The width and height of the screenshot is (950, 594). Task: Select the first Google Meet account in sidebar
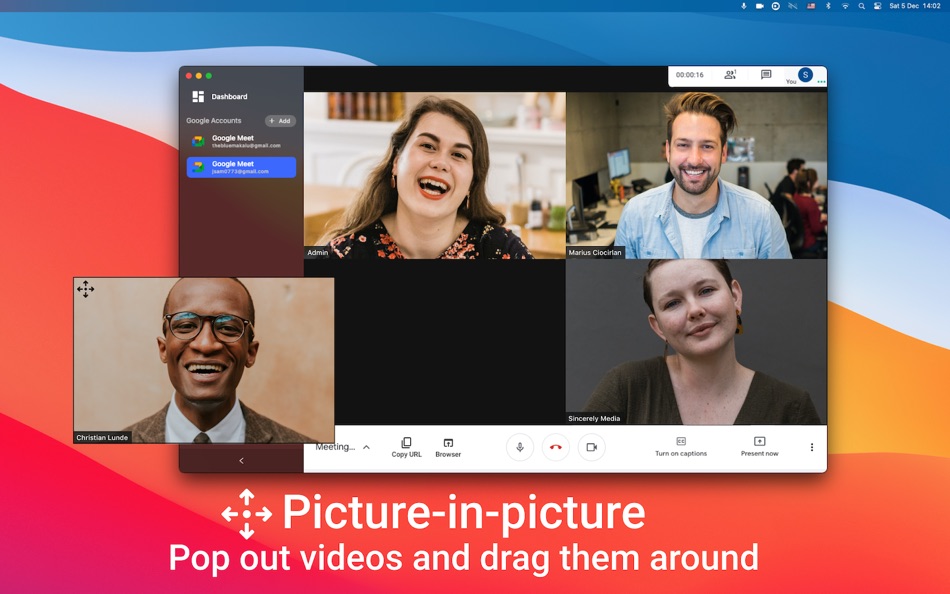pyautogui.click(x=241, y=141)
